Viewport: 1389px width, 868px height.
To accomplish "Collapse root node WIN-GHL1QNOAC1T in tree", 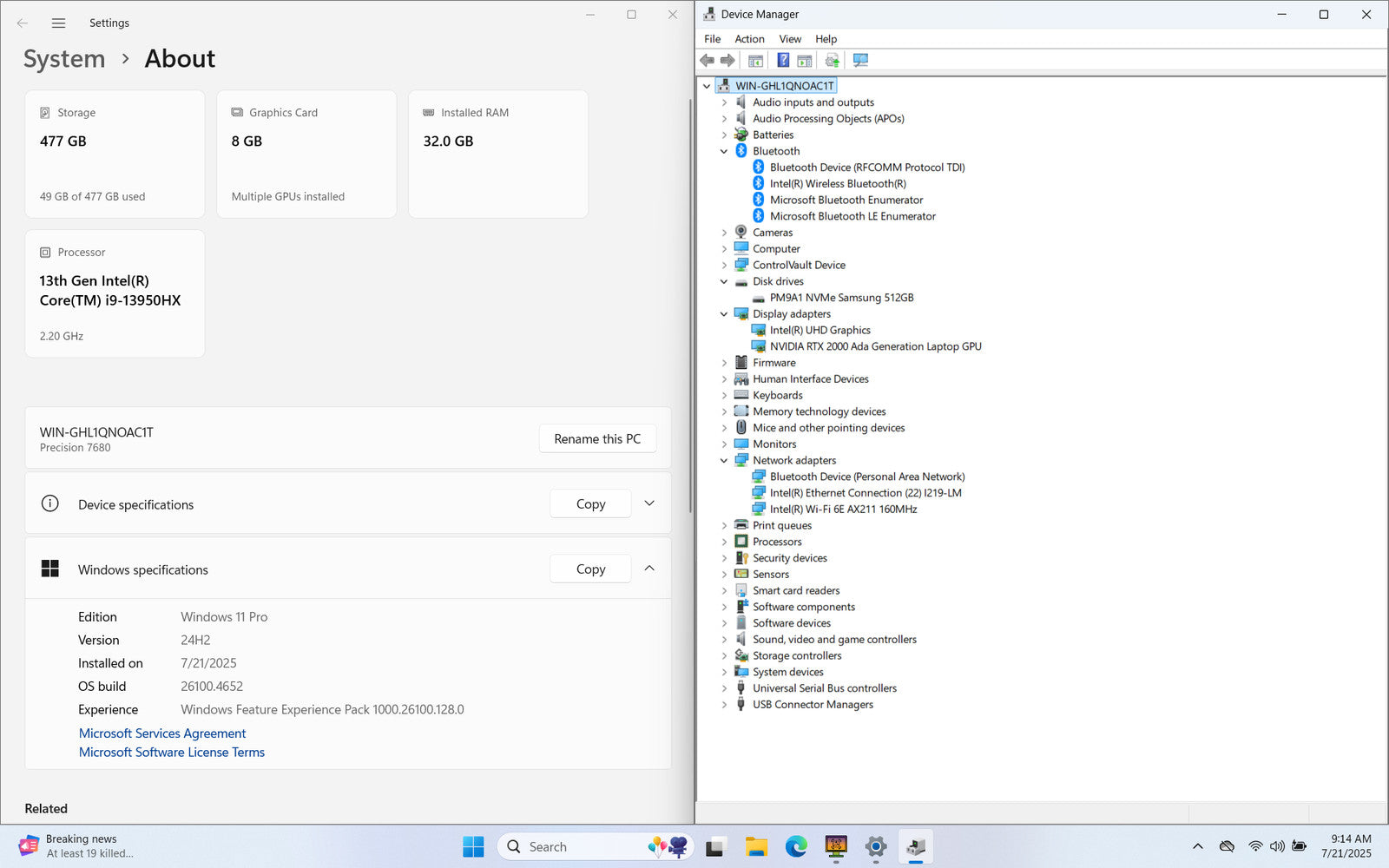I will (x=707, y=86).
